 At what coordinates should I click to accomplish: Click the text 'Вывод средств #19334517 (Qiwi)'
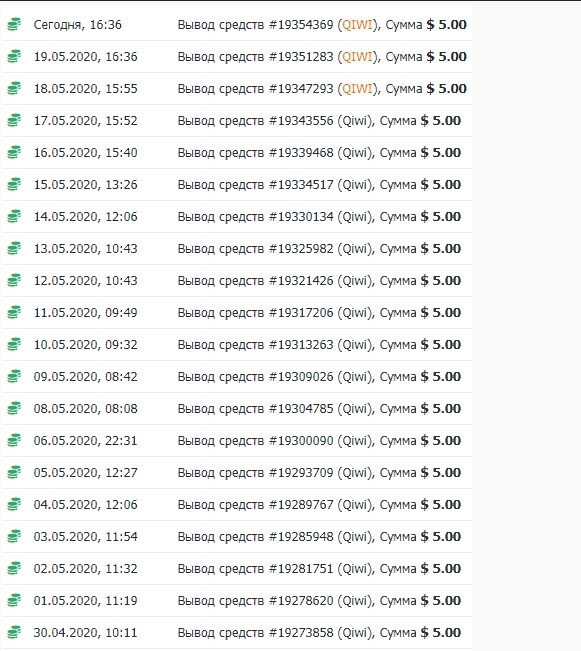pyautogui.click(x=275, y=185)
